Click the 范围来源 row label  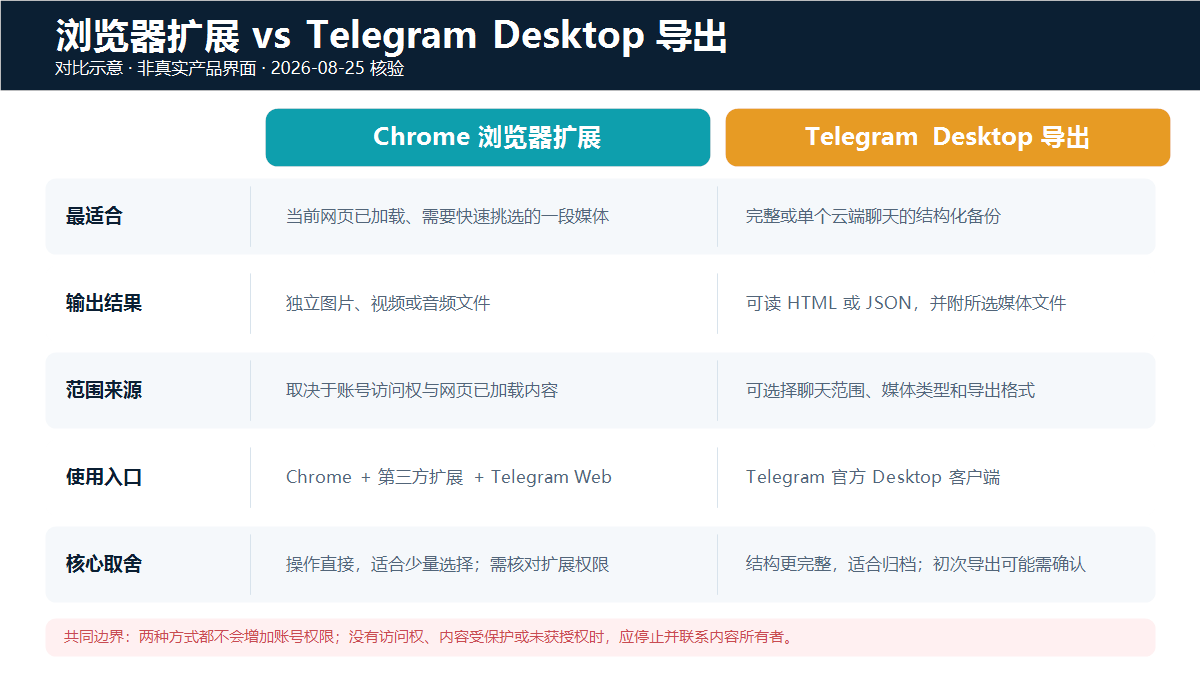click(x=104, y=390)
